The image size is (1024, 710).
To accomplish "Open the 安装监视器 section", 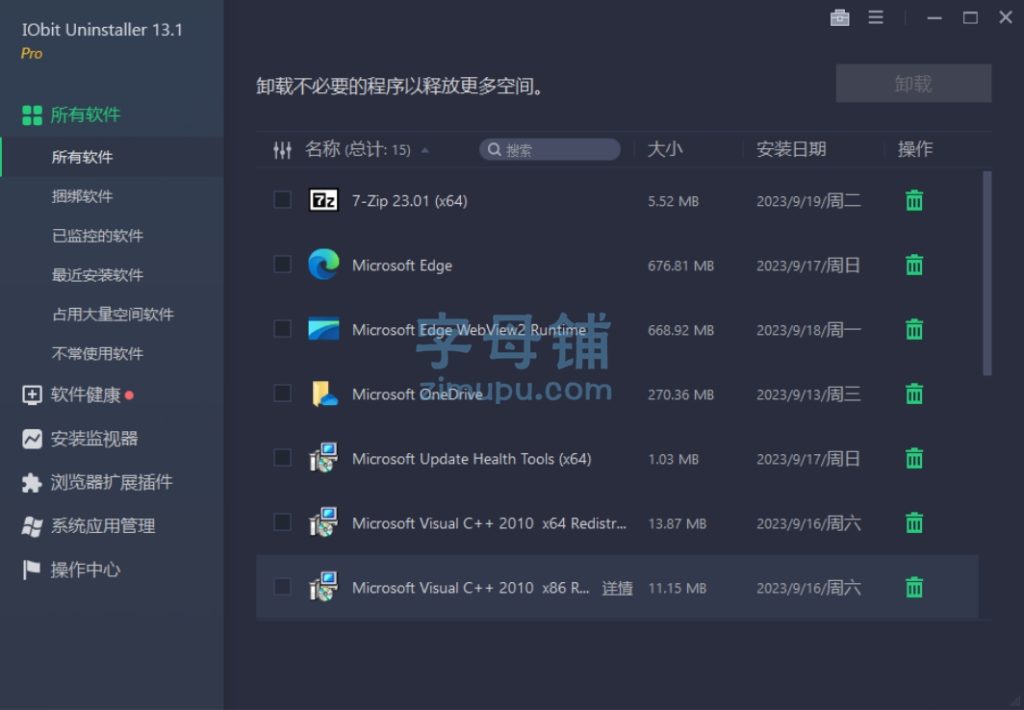I will (94, 439).
